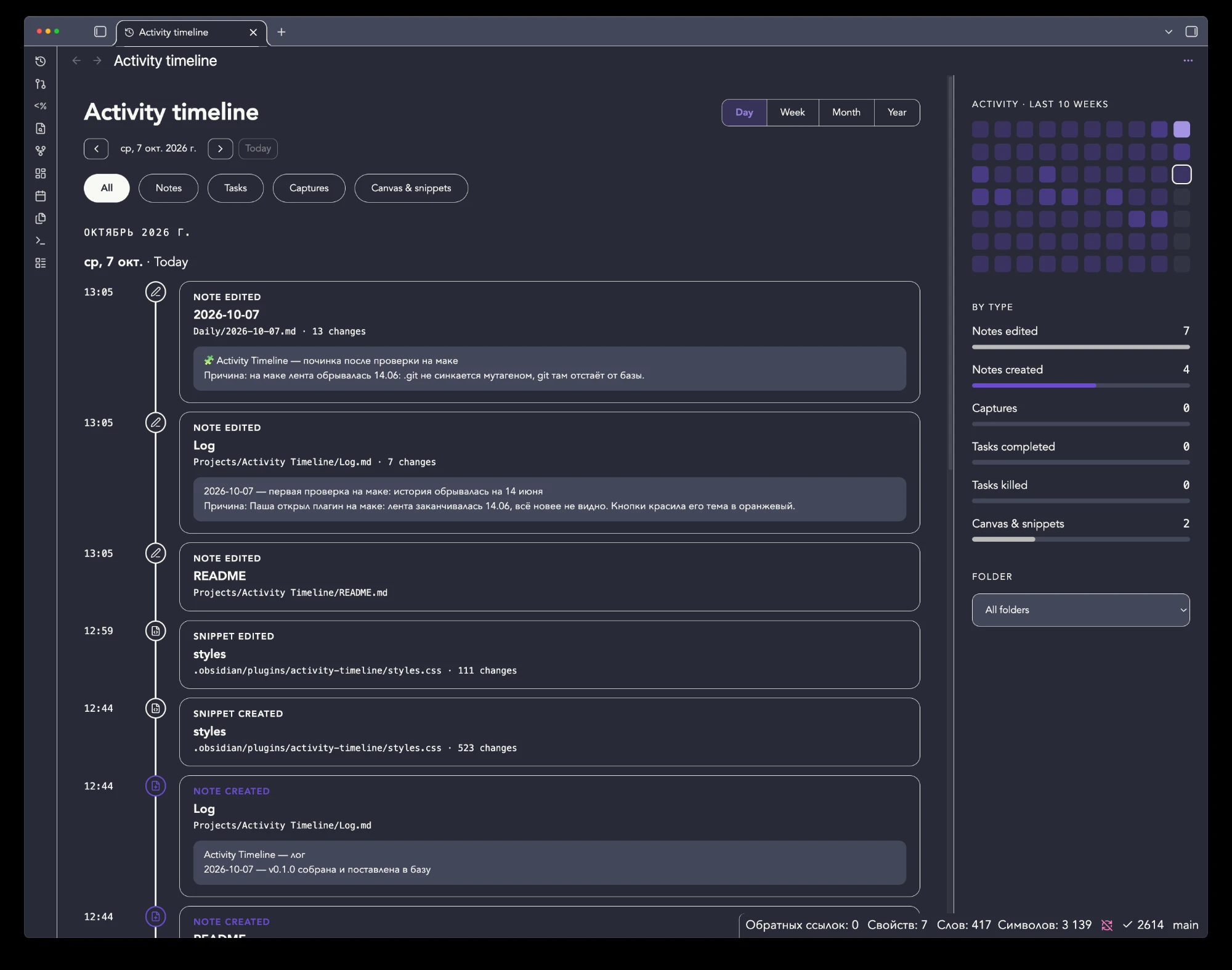
Task: Click 'Обратных ссылок: 0' in status bar
Action: click(x=801, y=925)
